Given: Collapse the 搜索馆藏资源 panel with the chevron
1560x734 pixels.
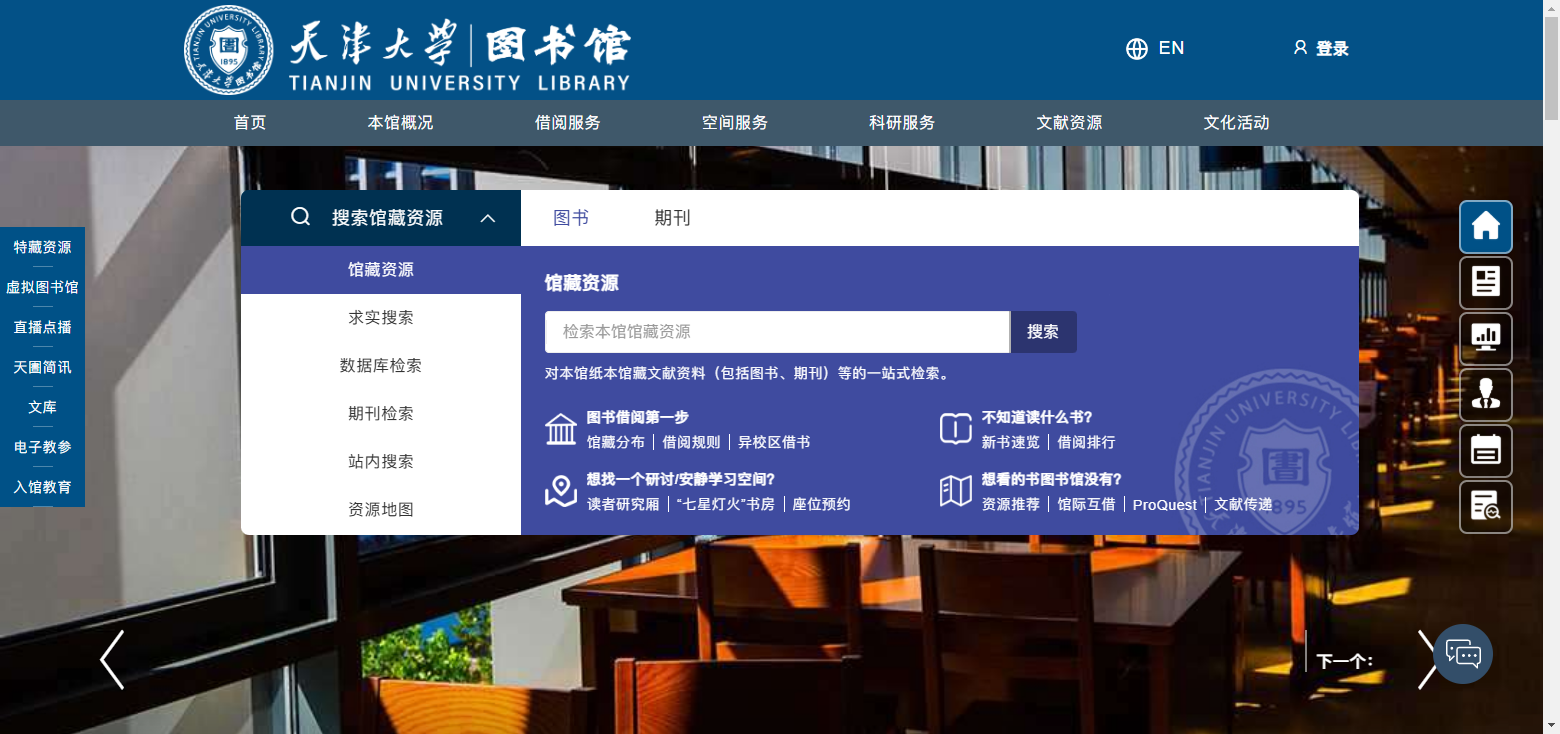Looking at the screenshot, I should click(488, 216).
